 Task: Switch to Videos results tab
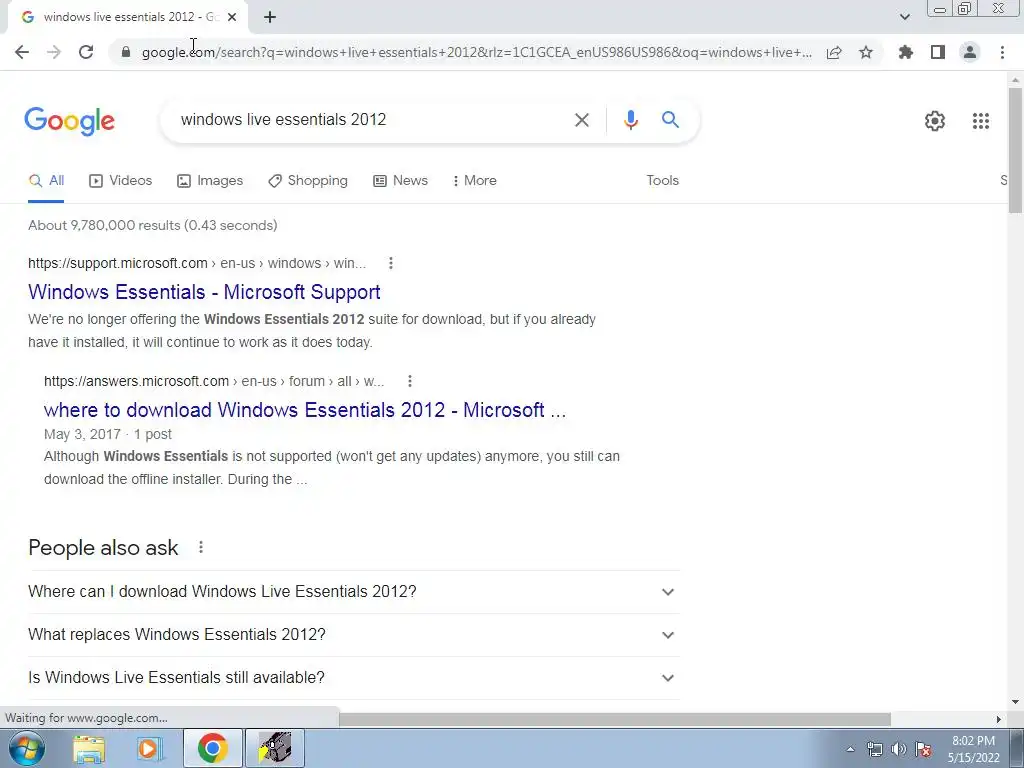[x=121, y=181]
